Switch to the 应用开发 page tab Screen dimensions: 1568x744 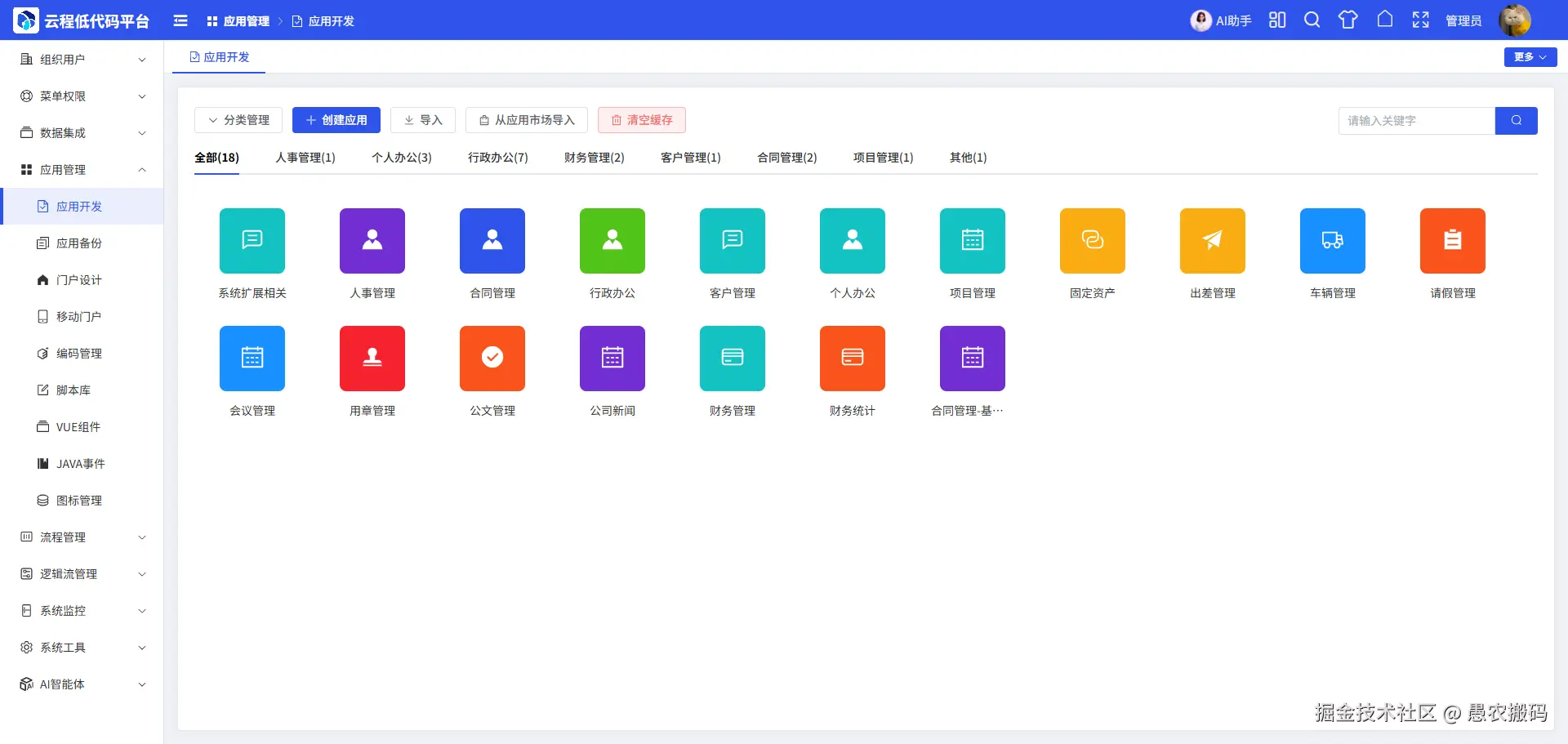(219, 57)
